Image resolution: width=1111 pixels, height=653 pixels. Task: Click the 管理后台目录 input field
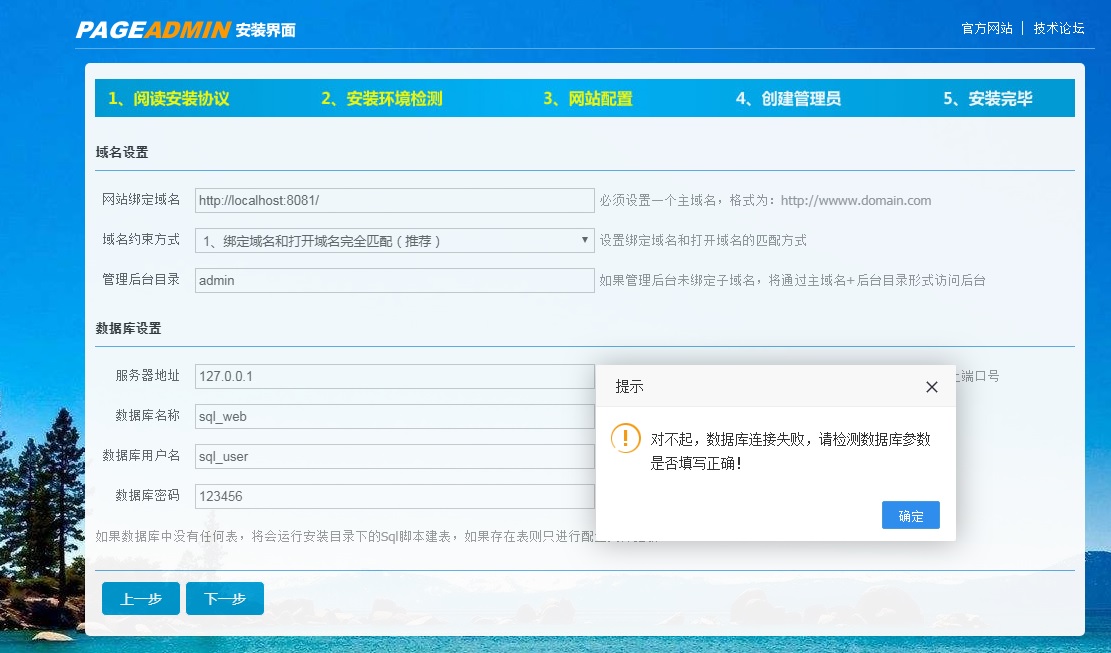[x=394, y=280]
